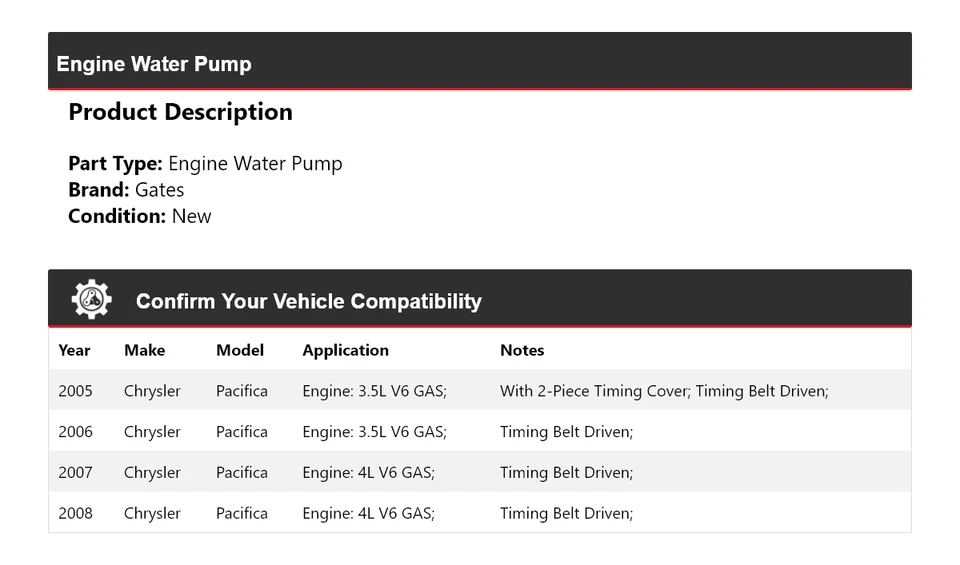Select the 2007 year cell

click(x=75, y=472)
